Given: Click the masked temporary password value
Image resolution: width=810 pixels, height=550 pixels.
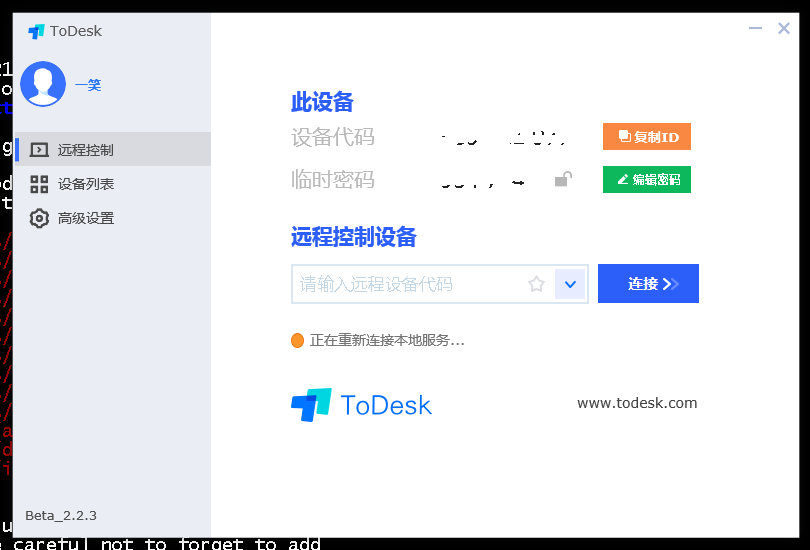Looking at the screenshot, I should [483, 181].
